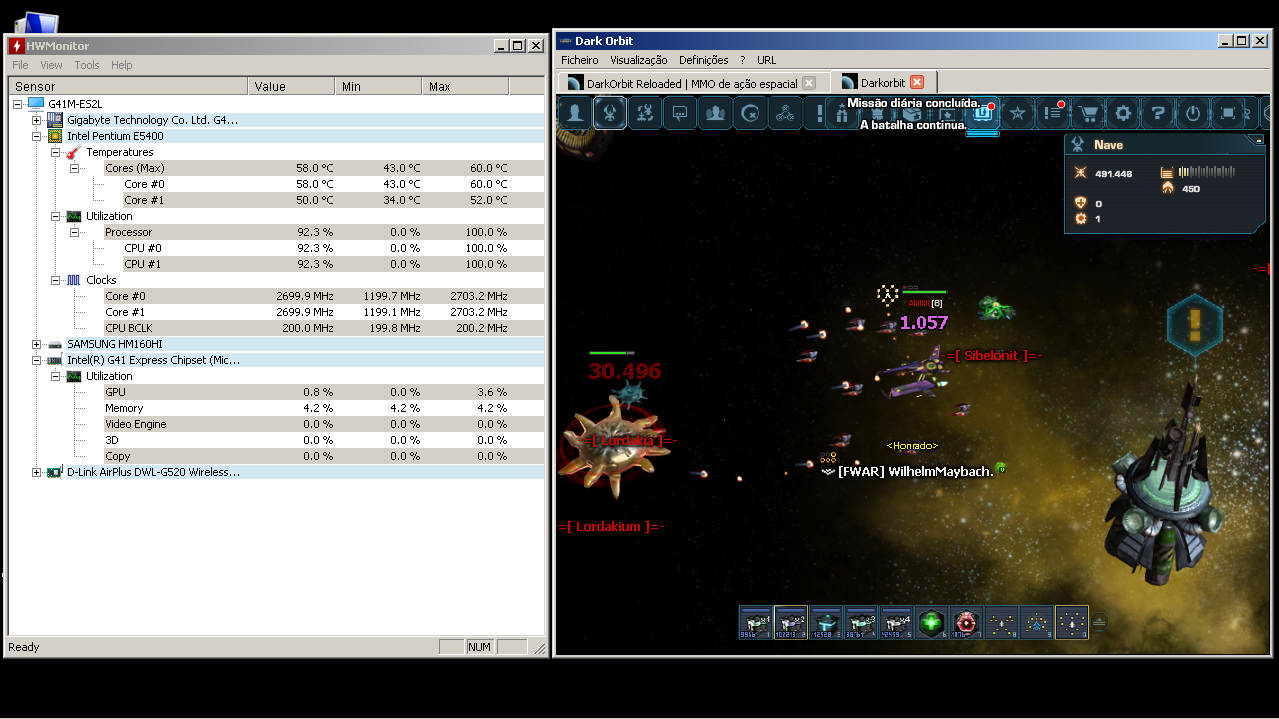Open the game settings gear icon
This screenshot has height=719, width=1279.
tap(1123, 113)
